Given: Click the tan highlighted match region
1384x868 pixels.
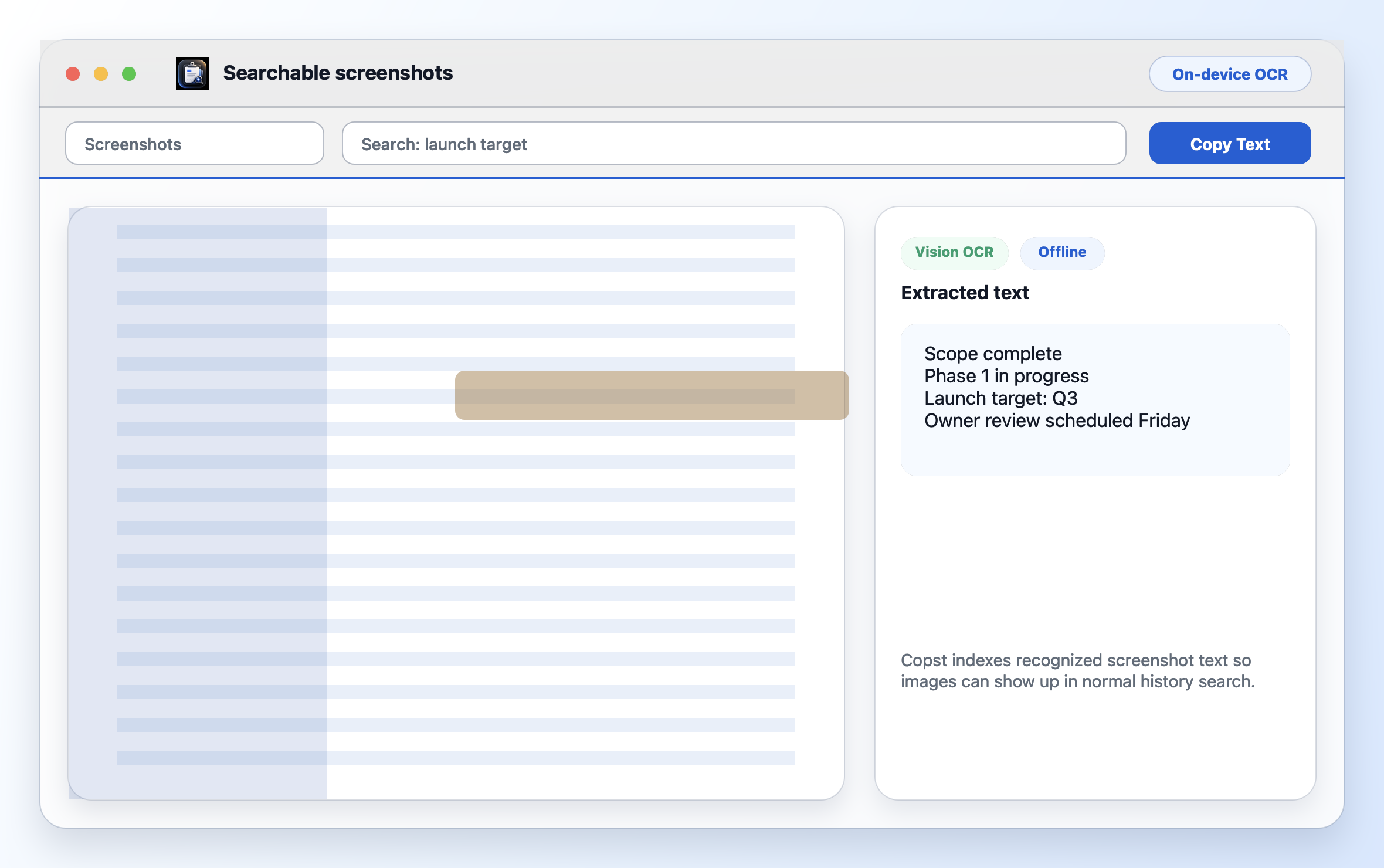Looking at the screenshot, I should coord(652,395).
